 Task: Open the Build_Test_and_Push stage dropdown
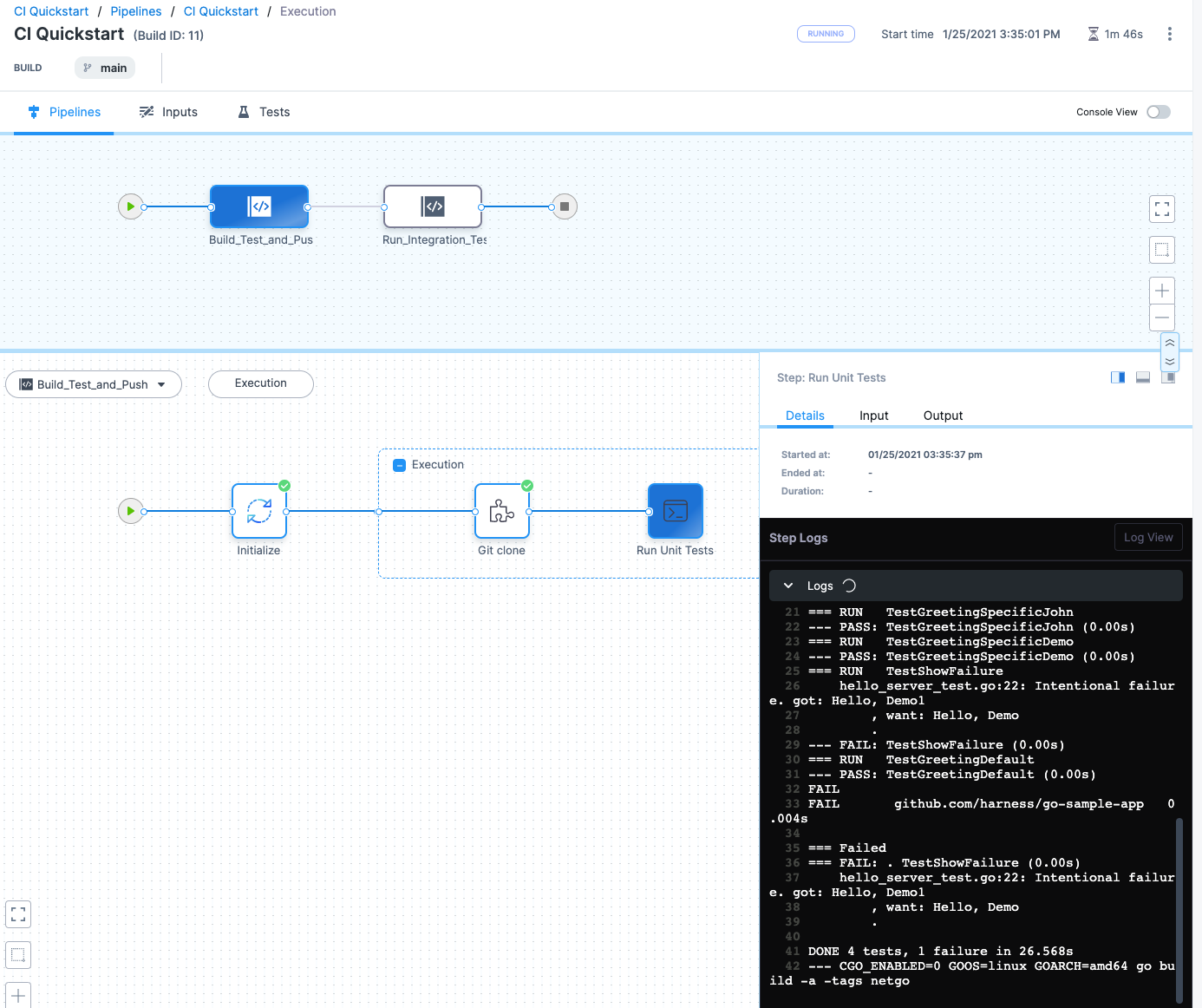click(x=94, y=384)
